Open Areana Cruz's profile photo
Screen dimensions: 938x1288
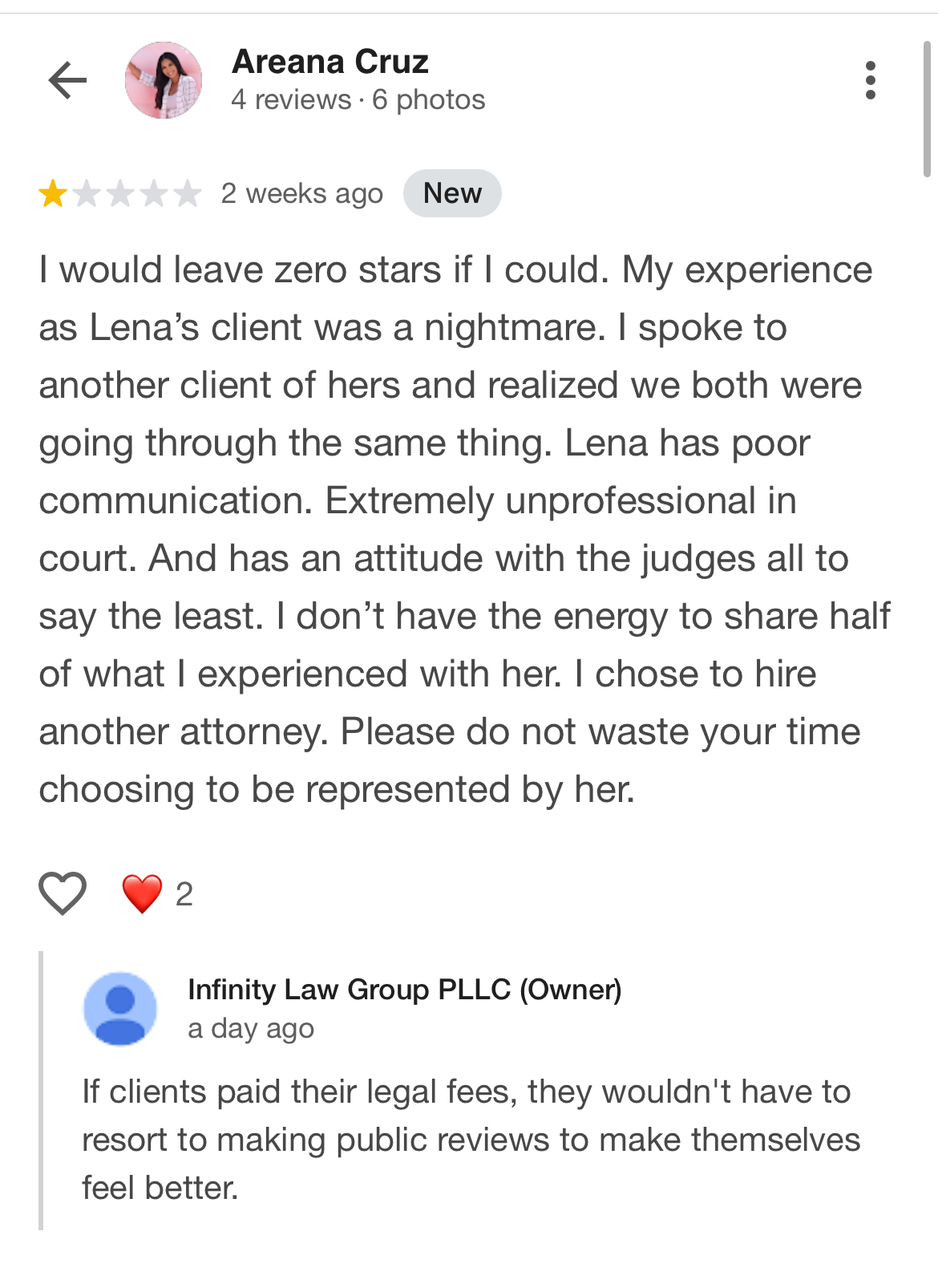tap(164, 80)
